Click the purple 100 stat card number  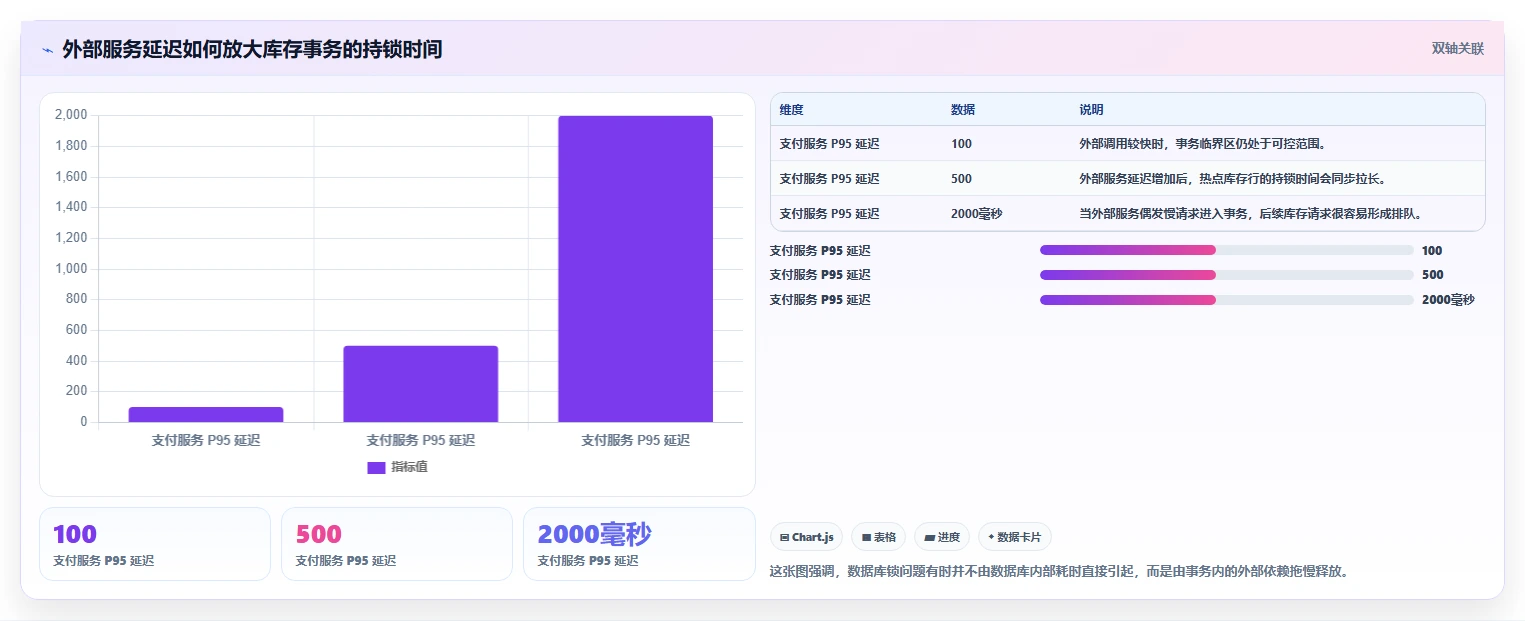coord(75,534)
